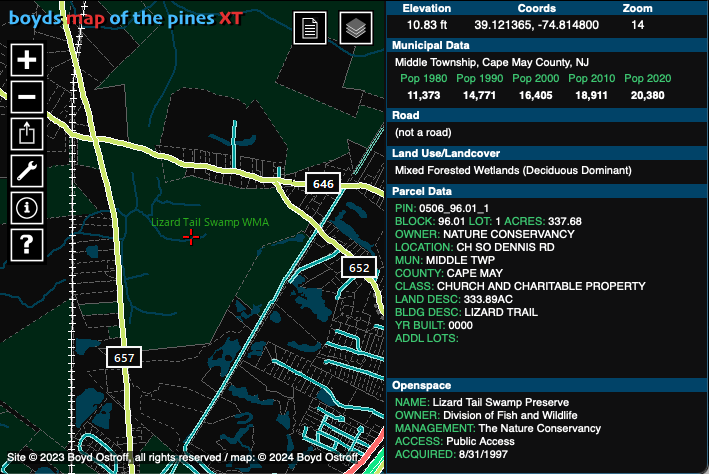Click the Road section header

coord(546,115)
